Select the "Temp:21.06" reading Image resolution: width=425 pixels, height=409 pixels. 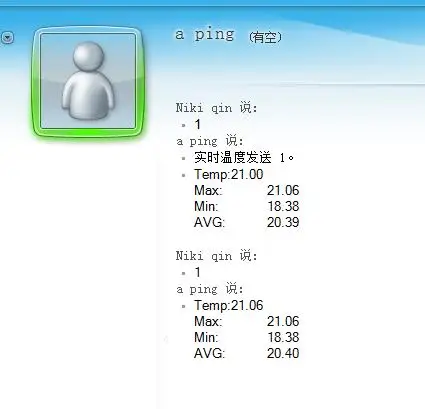[229, 305]
